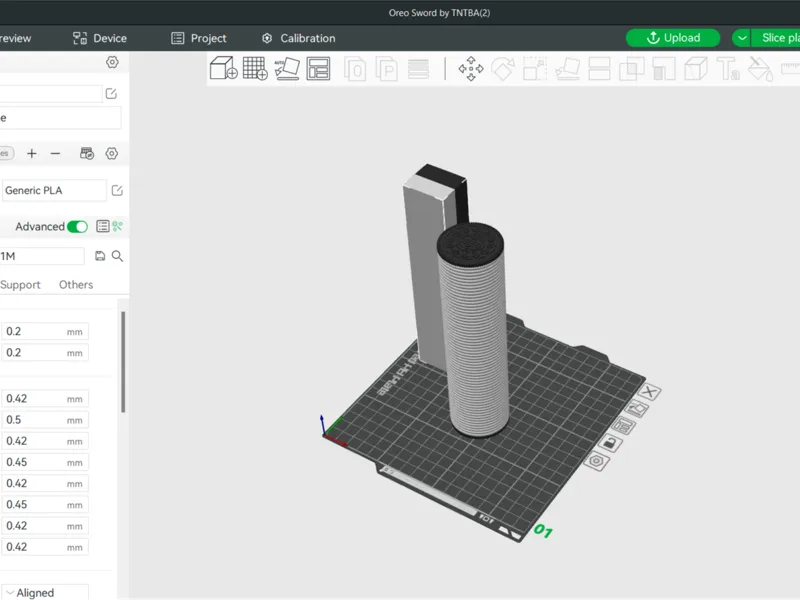Viewport: 800px width, 600px height.
Task: Add a filament with the plus icon
Action: pos(32,154)
